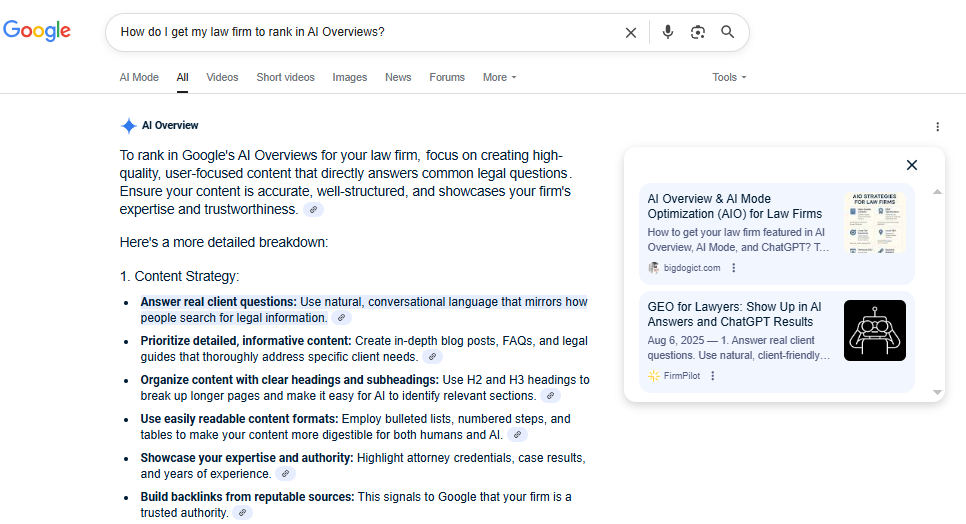Open Google Lens image search icon
The height and width of the screenshot is (524, 966).
pyautogui.click(x=697, y=32)
